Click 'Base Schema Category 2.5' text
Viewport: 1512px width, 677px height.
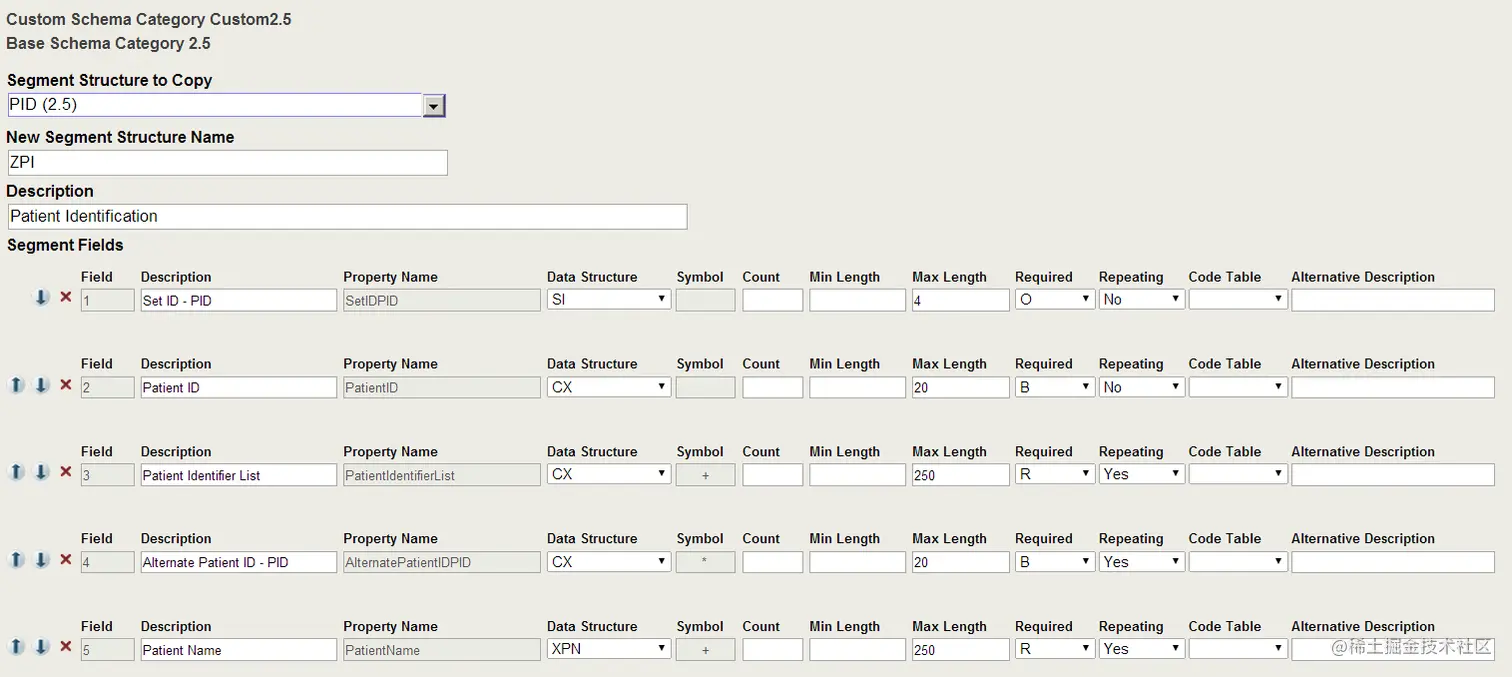(x=108, y=43)
